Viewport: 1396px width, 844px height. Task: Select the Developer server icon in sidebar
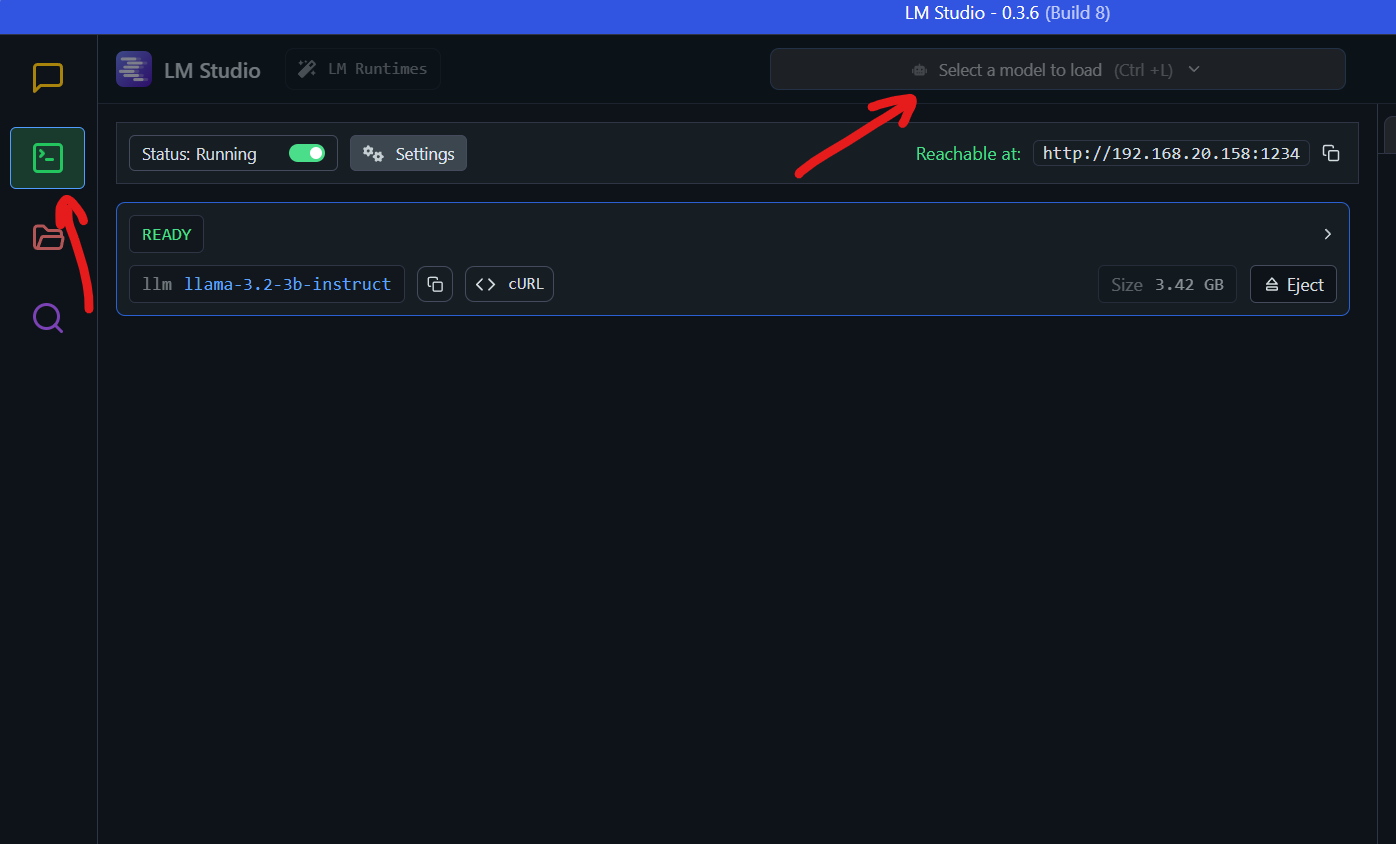click(x=47, y=157)
